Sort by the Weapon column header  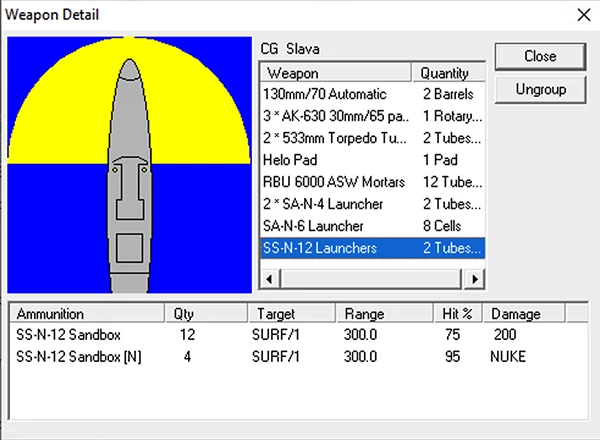335,73
